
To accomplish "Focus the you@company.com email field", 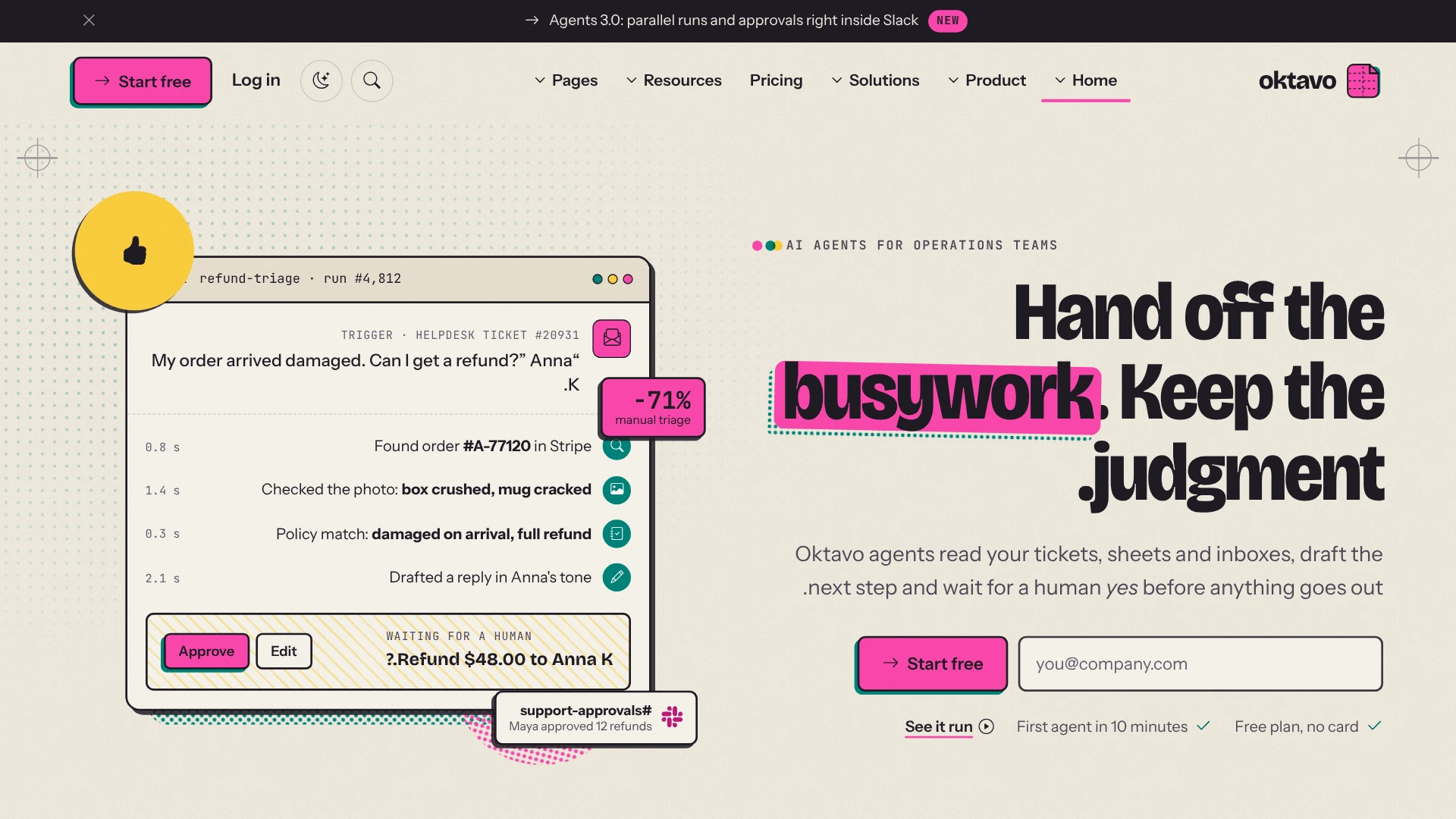I will point(1200,664).
